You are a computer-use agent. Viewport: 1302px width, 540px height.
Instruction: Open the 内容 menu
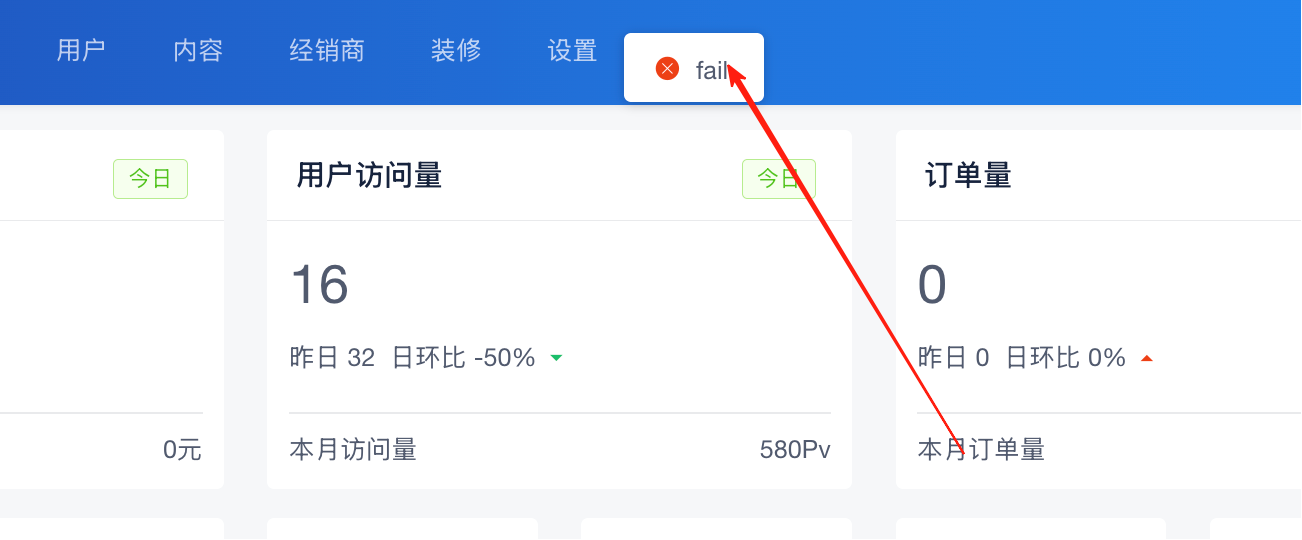click(198, 50)
